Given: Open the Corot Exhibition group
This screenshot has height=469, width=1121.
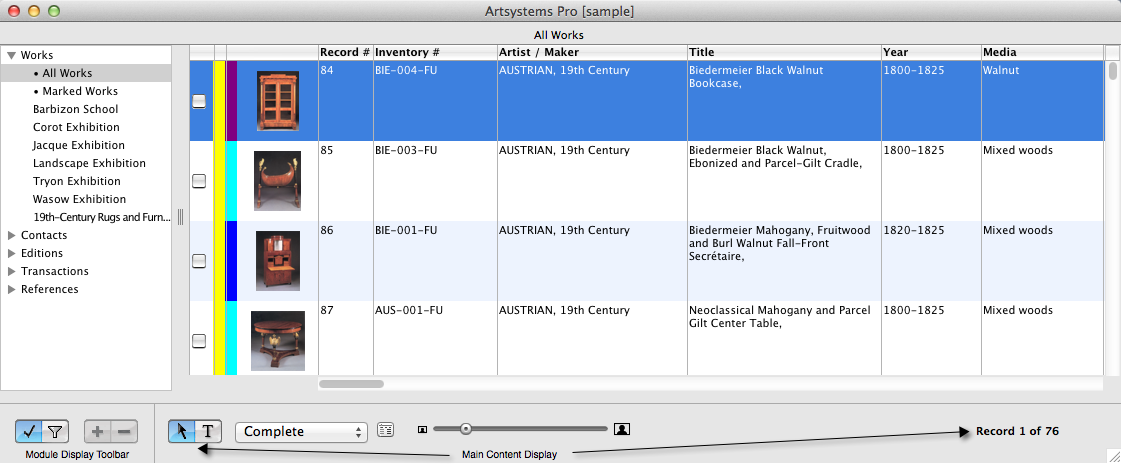Looking at the screenshot, I should click(76, 127).
